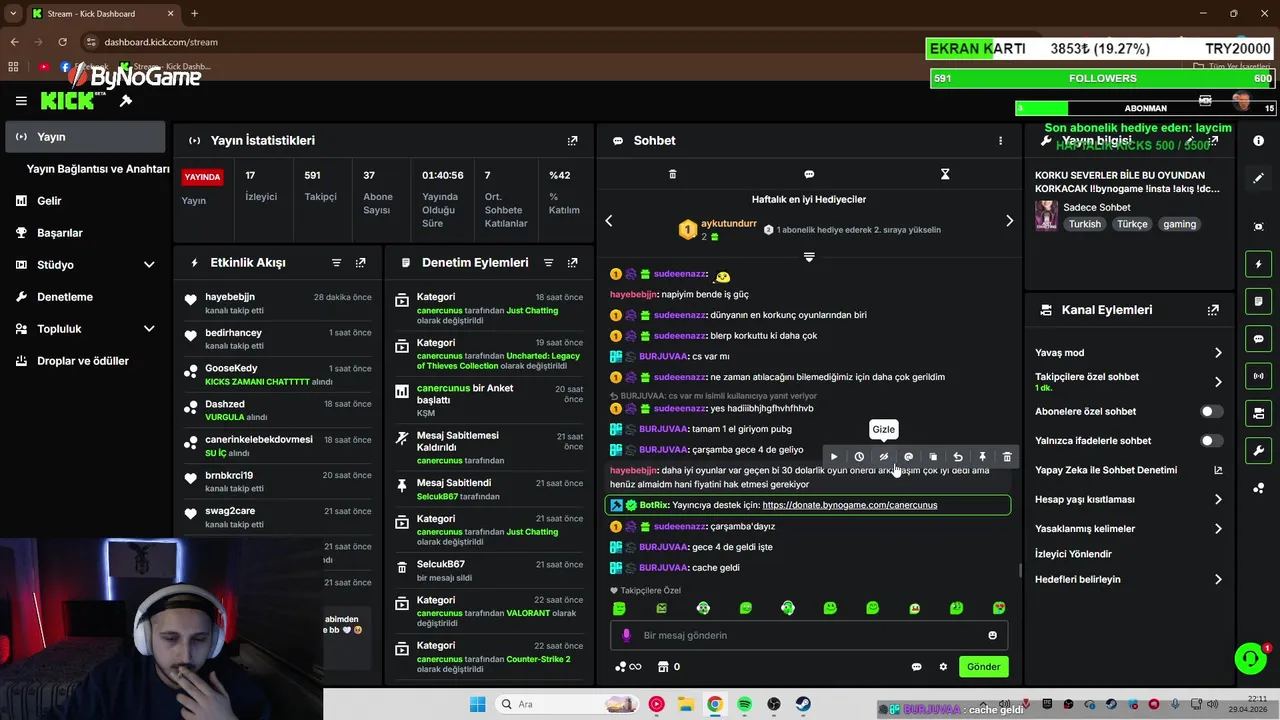Show previous top gifter with left arrow

[609, 221]
